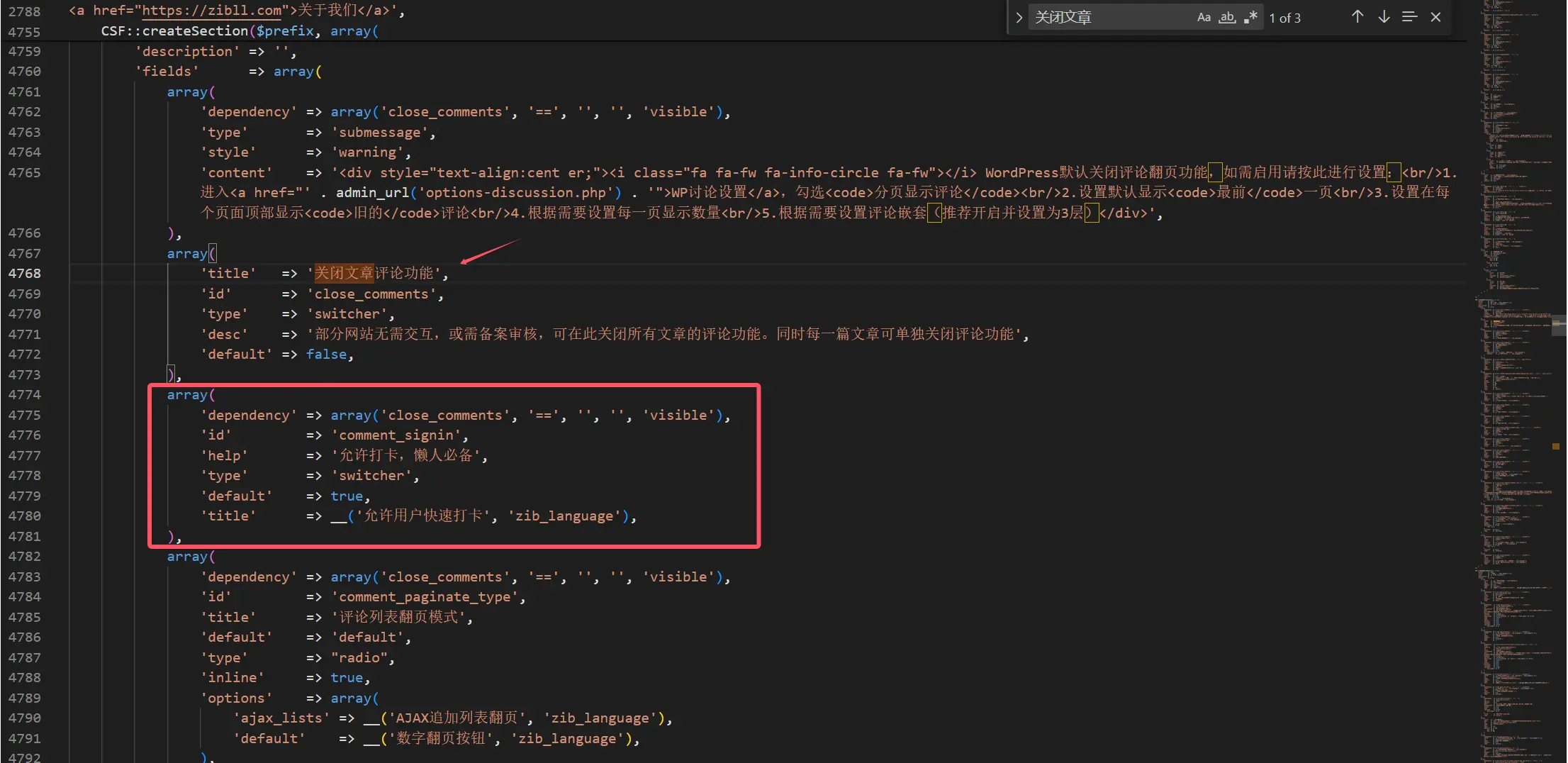Click line number 4774 in gutter
The width and height of the screenshot is (1568, 763).
point(25,395)
